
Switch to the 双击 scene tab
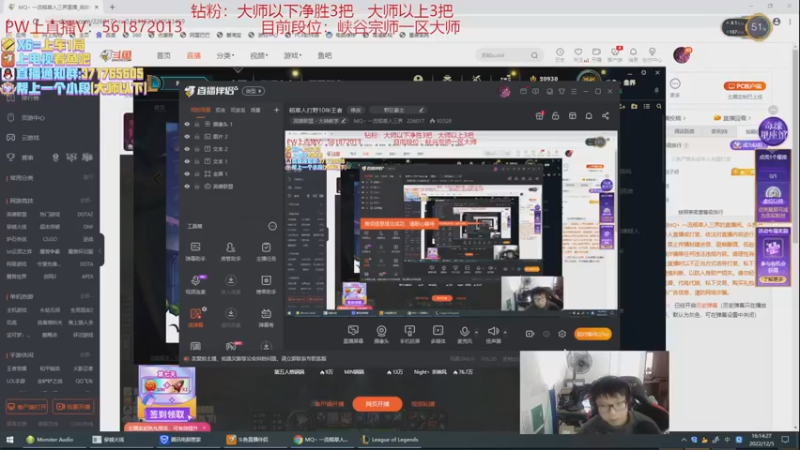(x=220, y=110)
